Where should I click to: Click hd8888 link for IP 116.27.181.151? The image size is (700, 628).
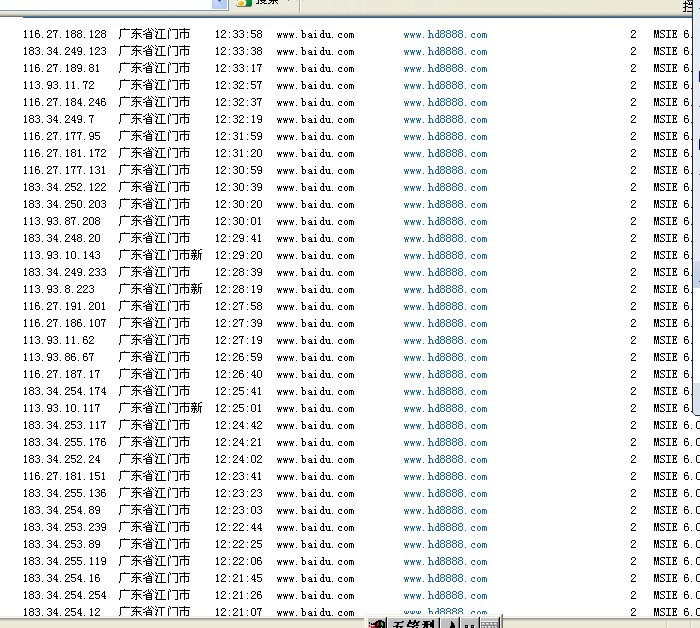(x=445, y=476)
